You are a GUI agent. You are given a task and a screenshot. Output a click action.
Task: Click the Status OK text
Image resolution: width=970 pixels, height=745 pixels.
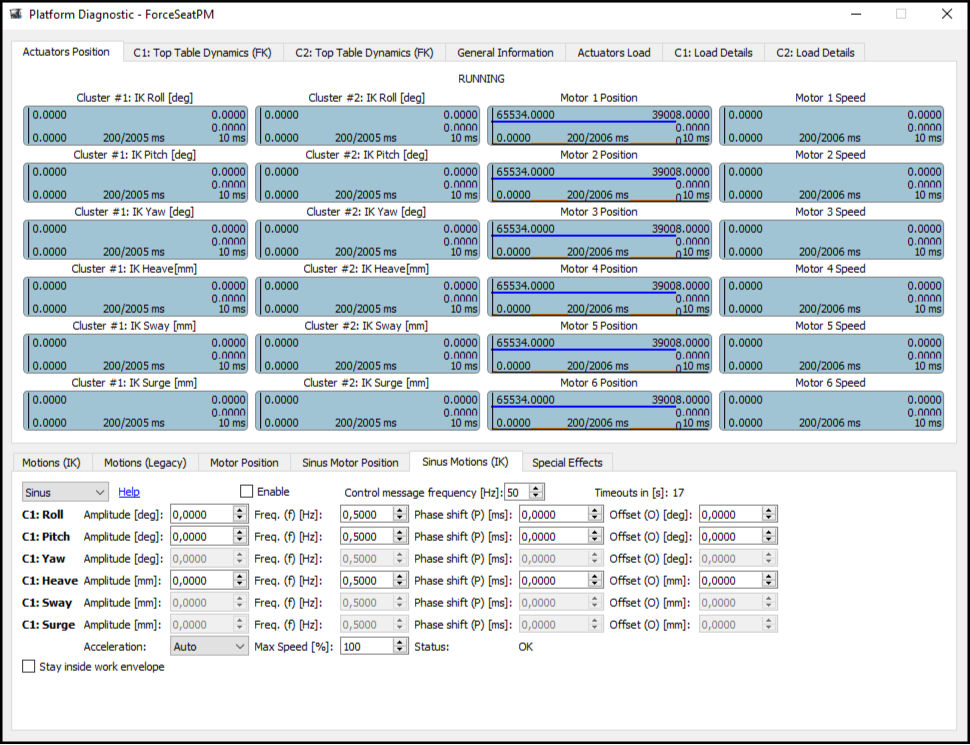pyautogui.click(x=525, y=647)
